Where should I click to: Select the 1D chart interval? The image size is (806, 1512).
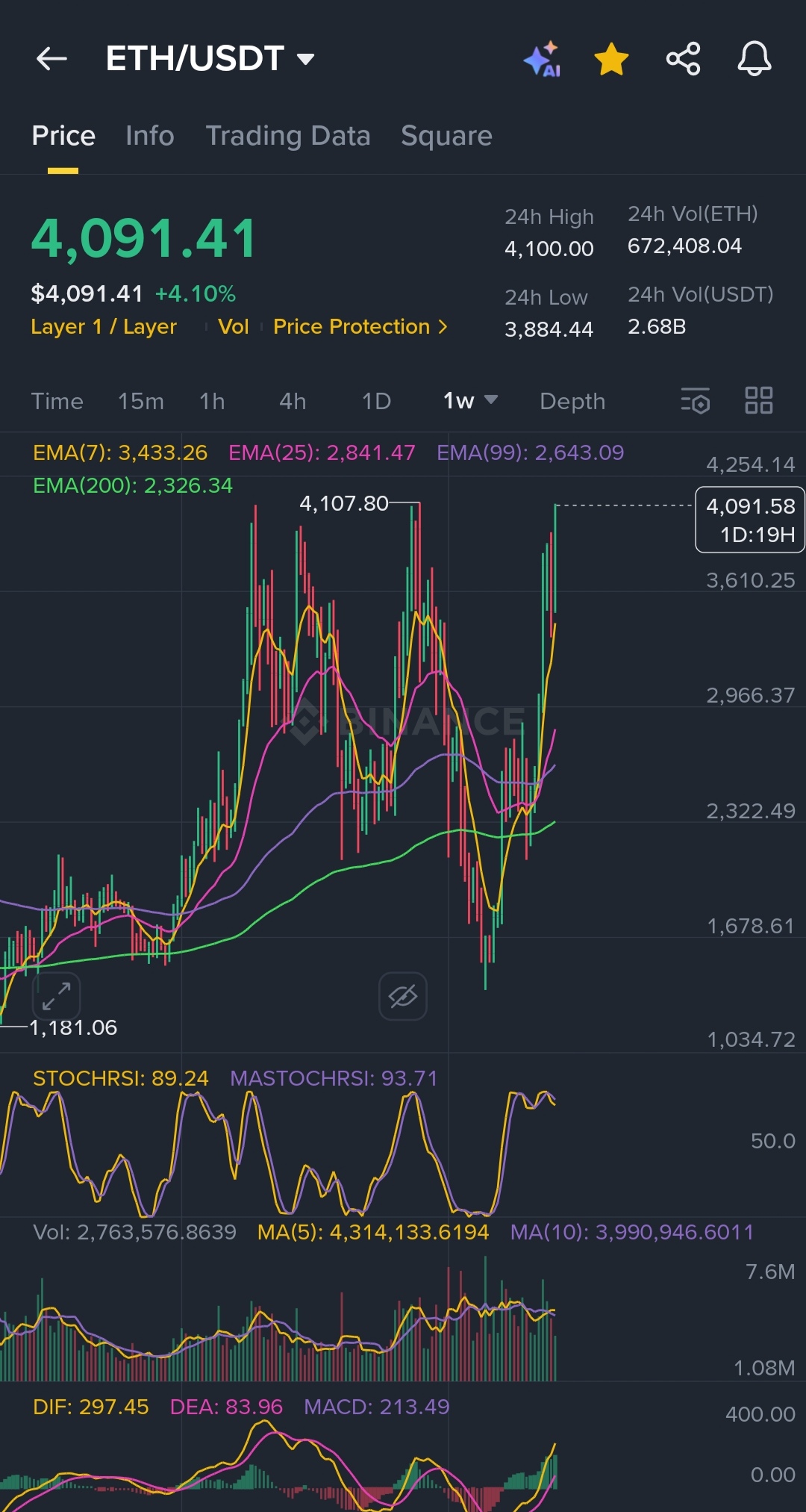point(376,401)
